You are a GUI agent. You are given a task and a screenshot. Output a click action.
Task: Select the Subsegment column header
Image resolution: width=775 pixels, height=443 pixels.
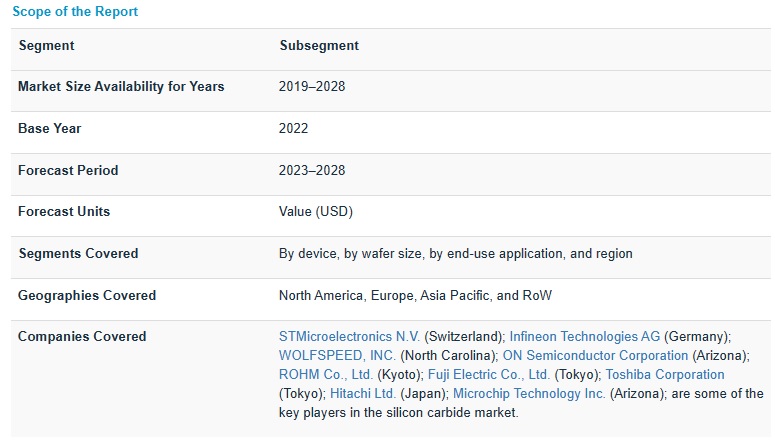319,46
